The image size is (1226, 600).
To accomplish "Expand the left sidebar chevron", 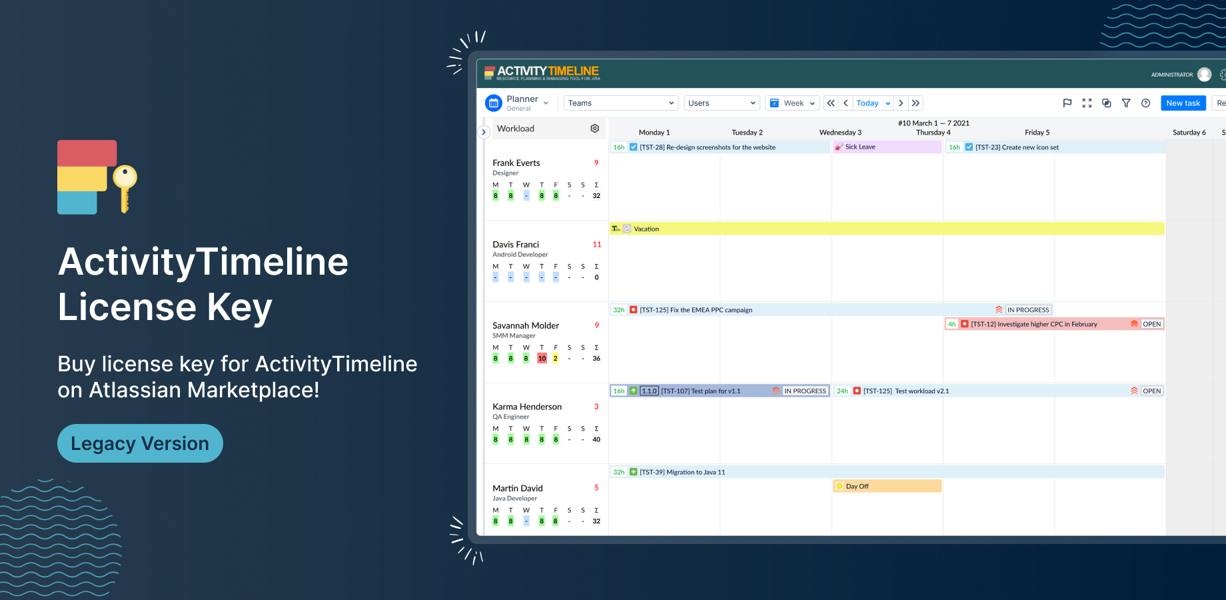I will (x=484, y=132).
